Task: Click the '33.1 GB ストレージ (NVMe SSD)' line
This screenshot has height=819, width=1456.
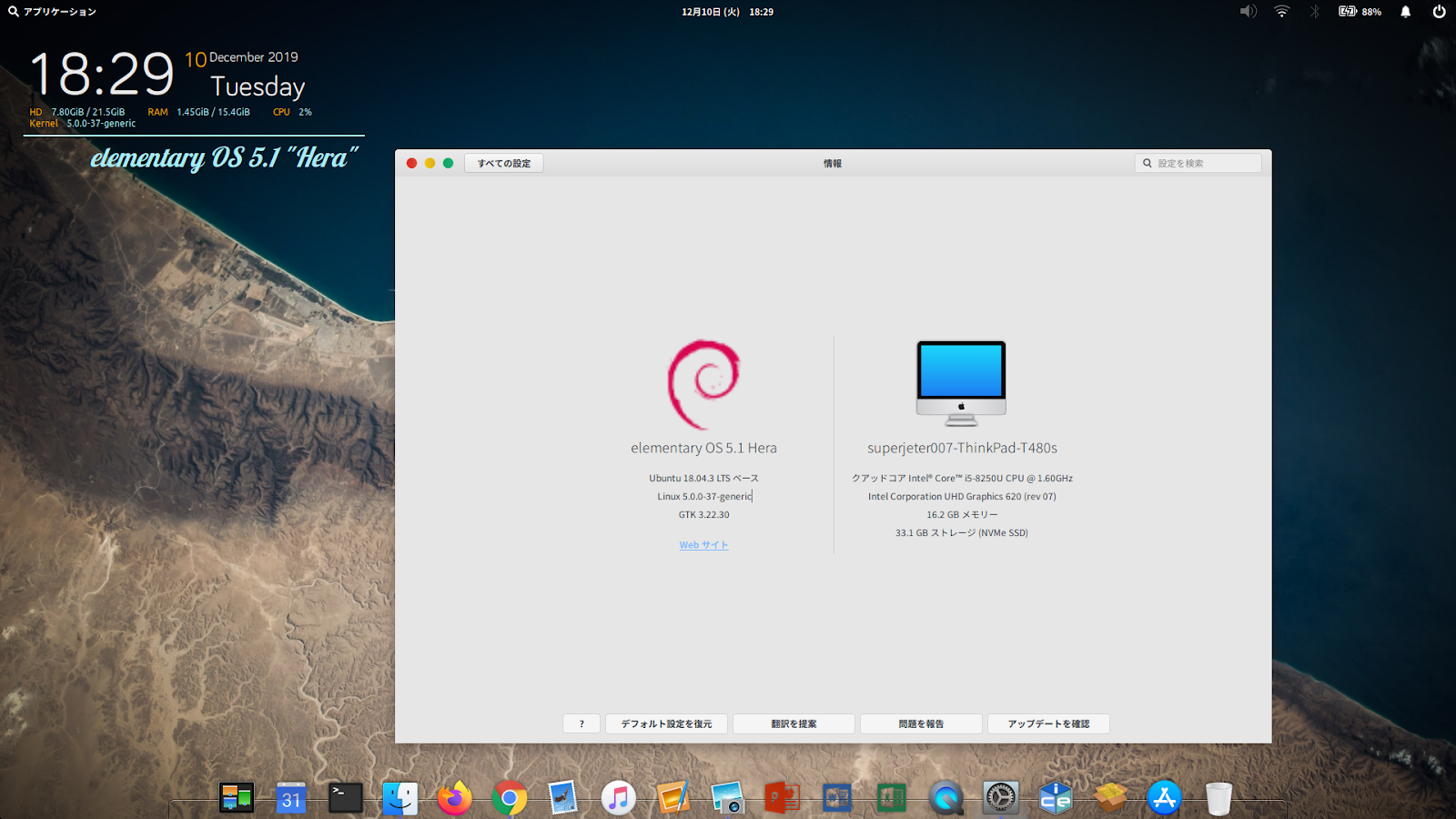Action: point(962,532)
